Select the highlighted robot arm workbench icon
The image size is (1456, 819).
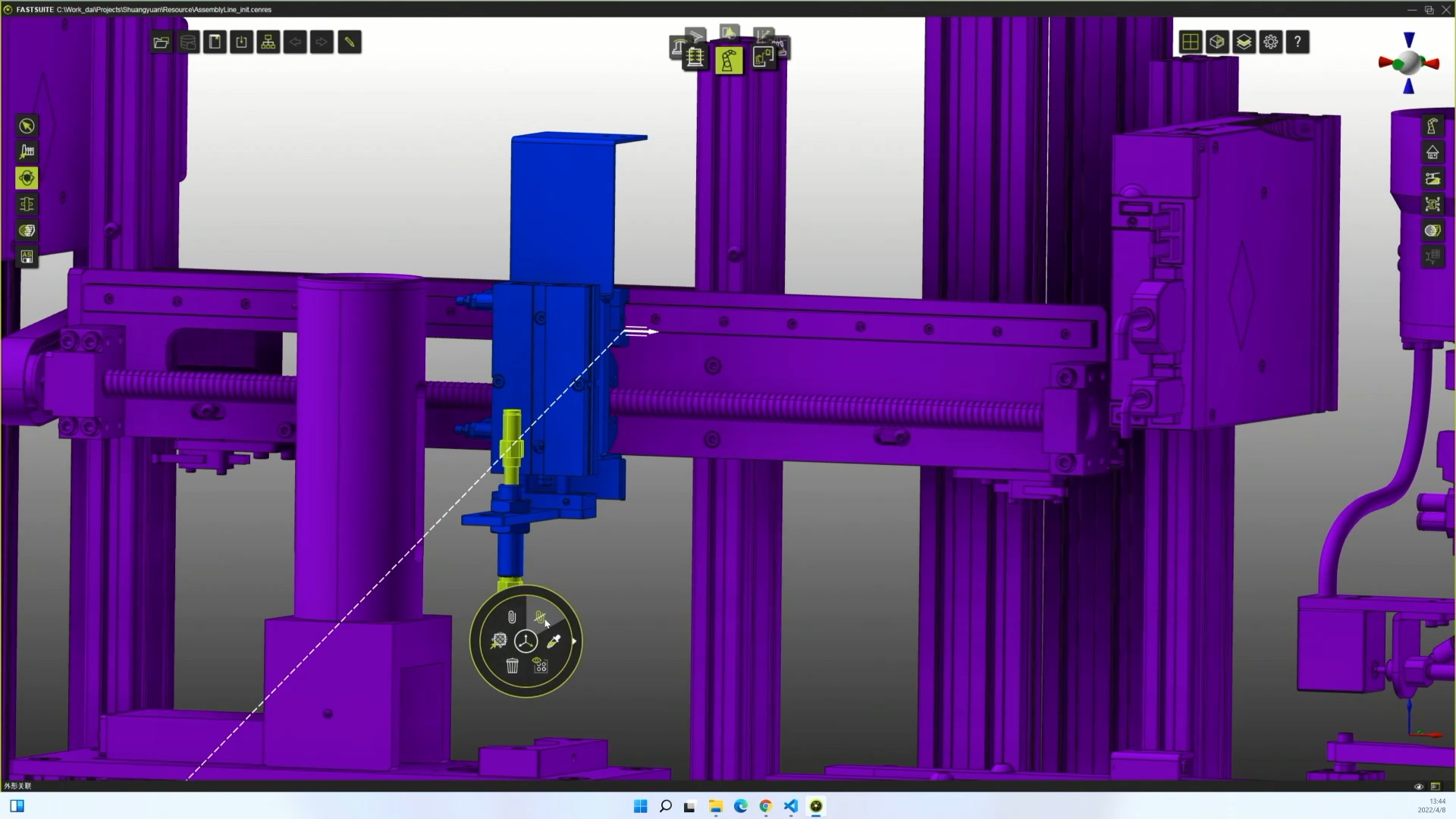728,60
